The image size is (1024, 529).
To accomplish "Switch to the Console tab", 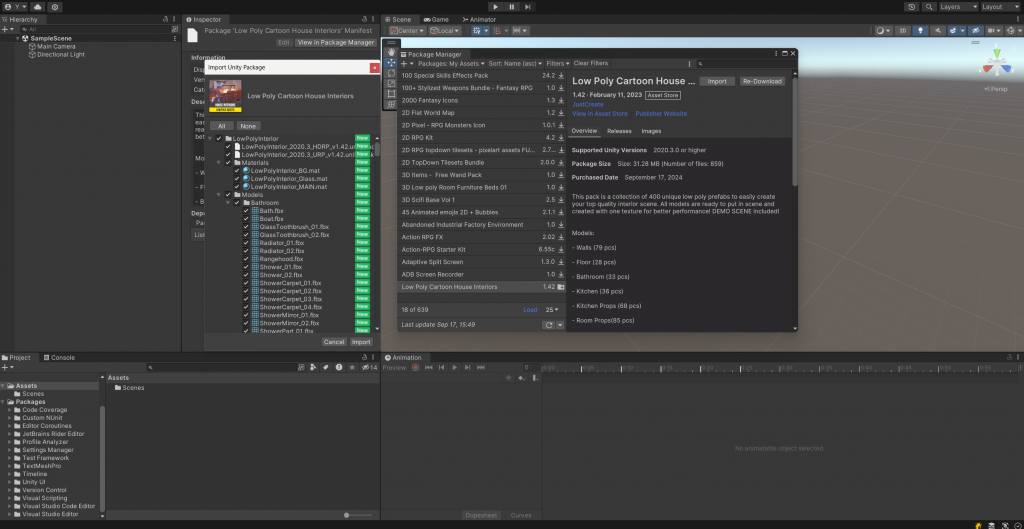I will click(x=59, y=358).
